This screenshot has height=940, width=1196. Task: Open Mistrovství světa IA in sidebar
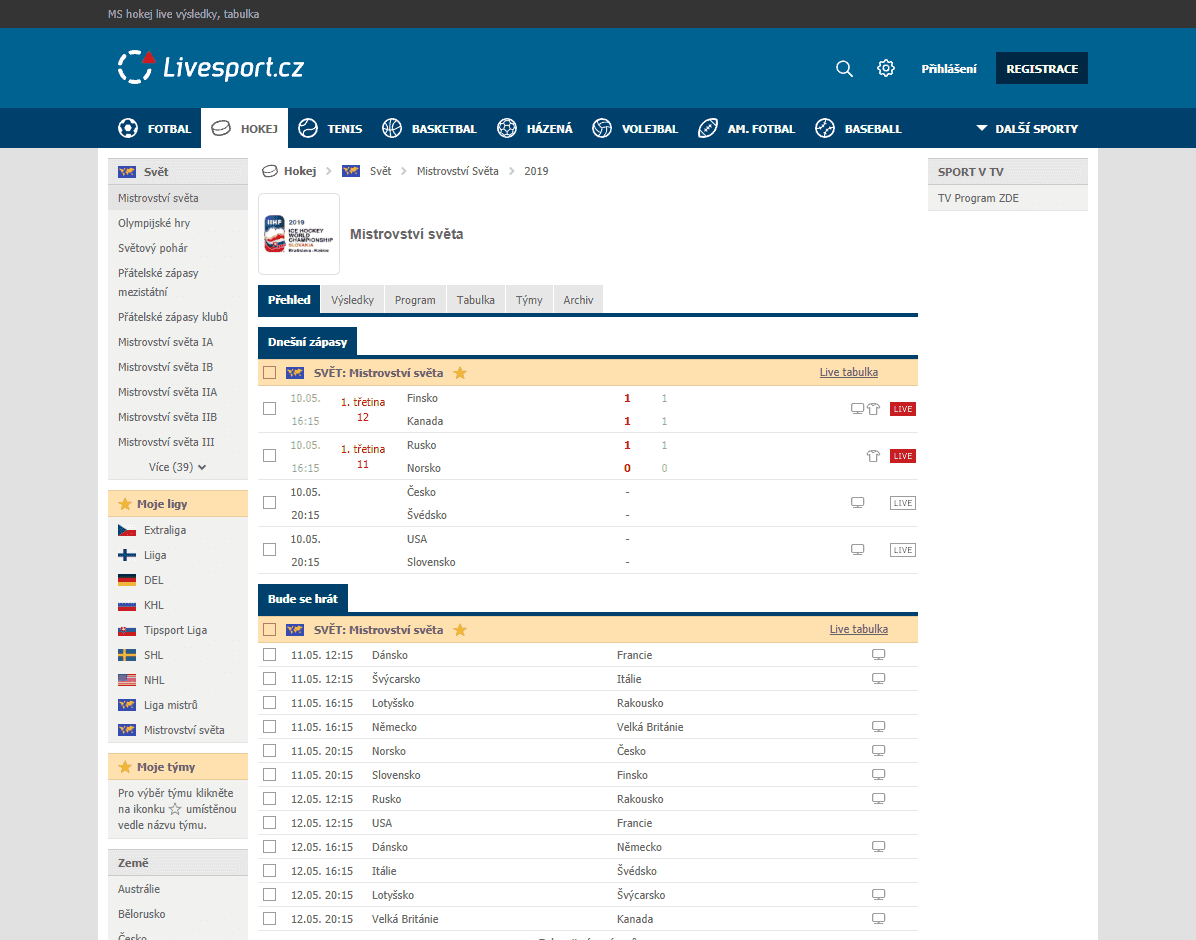166,342
